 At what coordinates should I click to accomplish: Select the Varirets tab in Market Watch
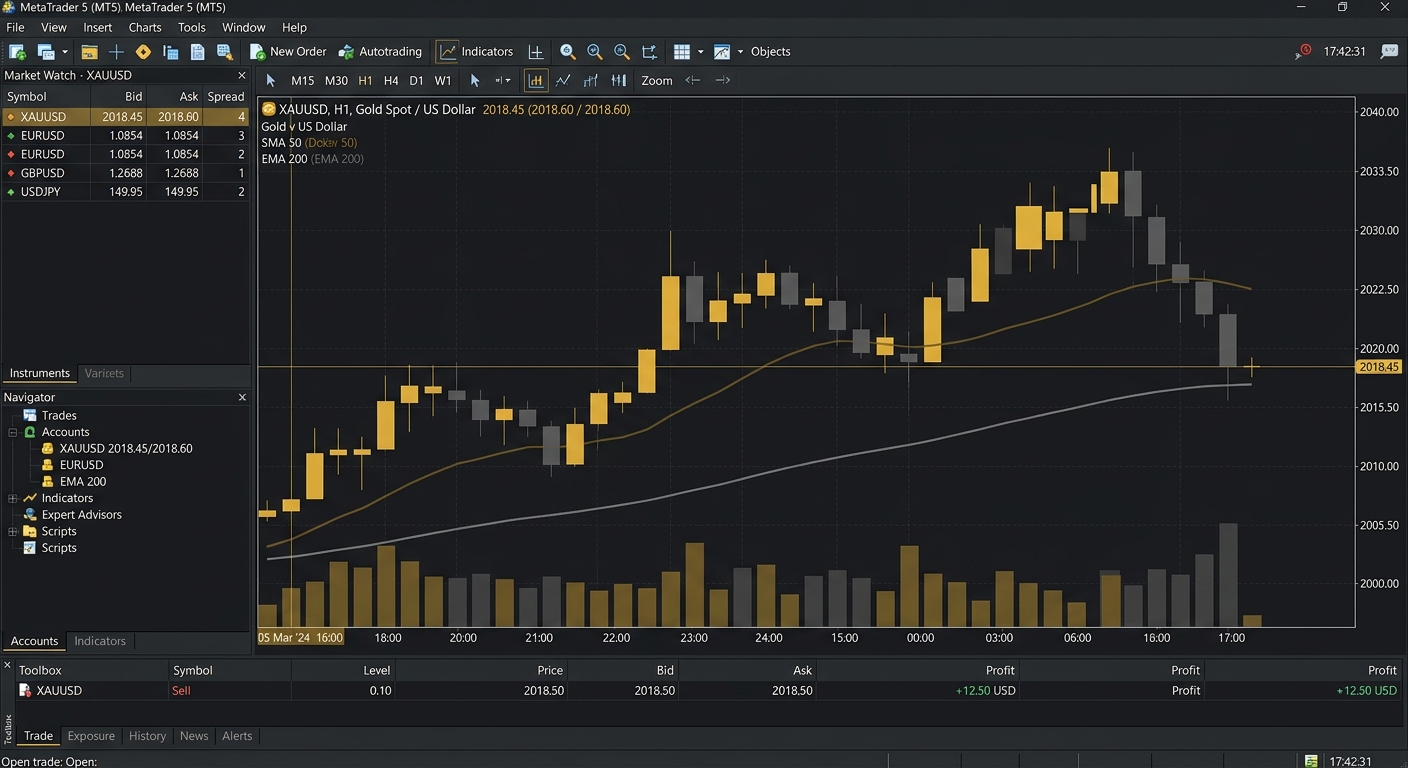104,373
